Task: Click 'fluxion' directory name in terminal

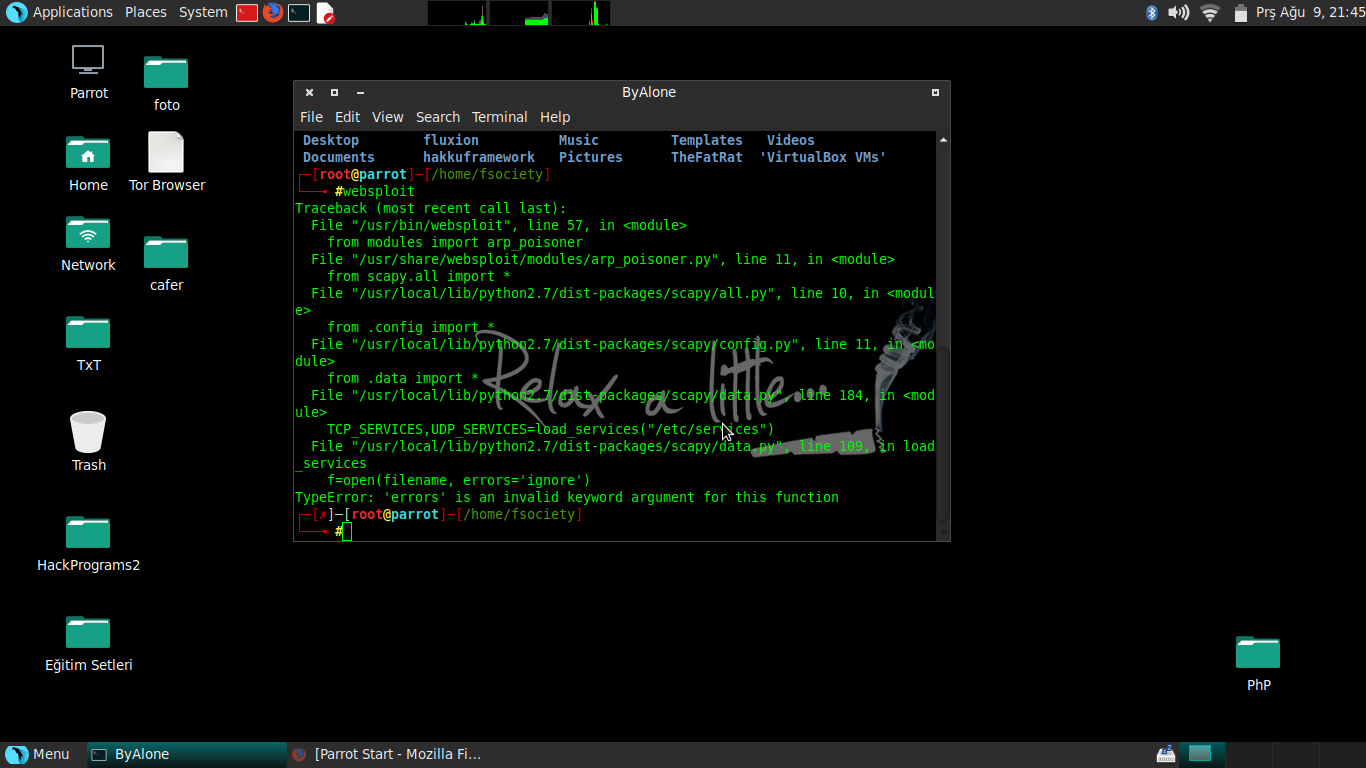Action: [x=451, y=140]
